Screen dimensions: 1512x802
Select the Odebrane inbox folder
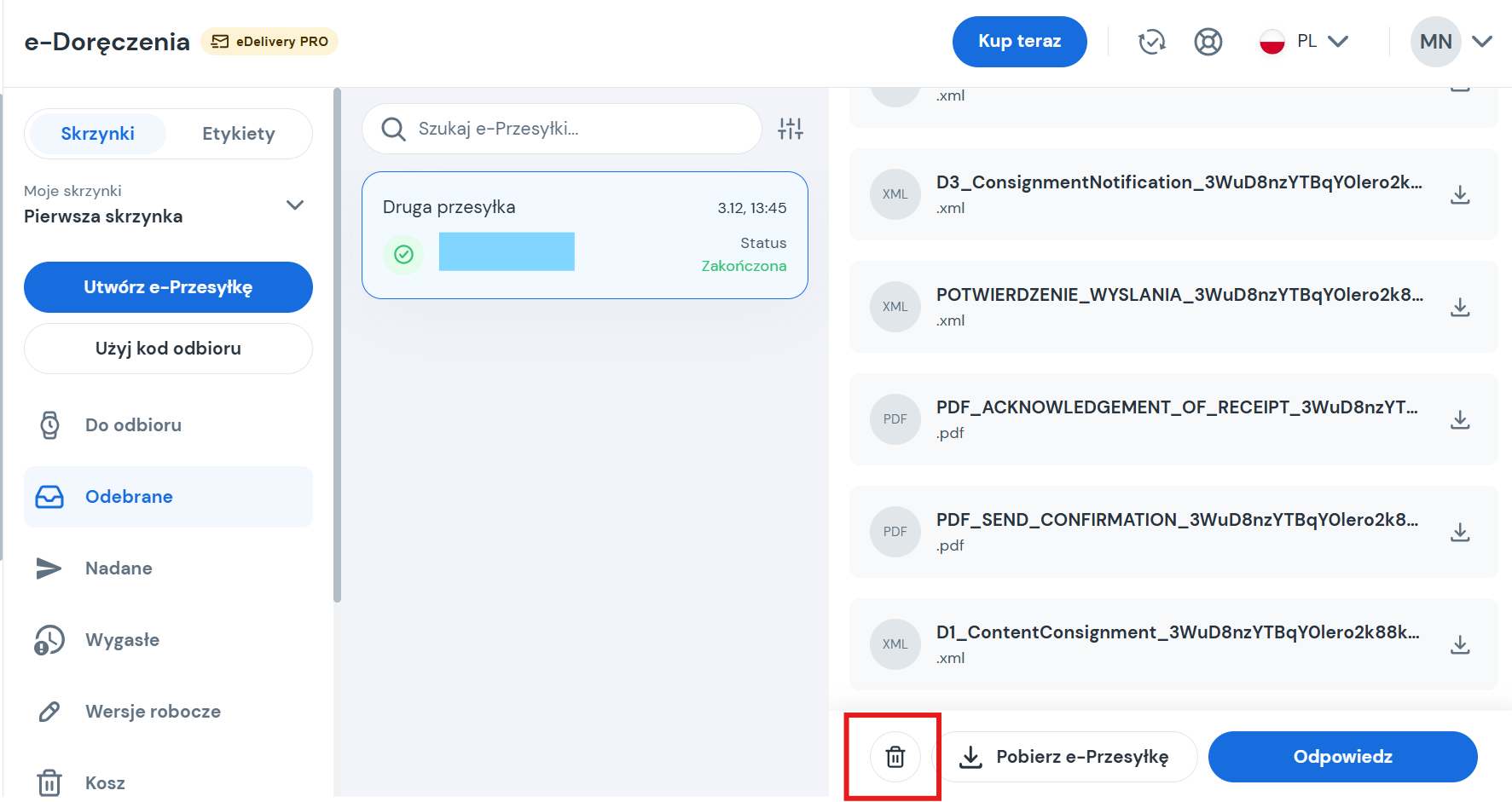pyautogui.click(x=128, y=496)
